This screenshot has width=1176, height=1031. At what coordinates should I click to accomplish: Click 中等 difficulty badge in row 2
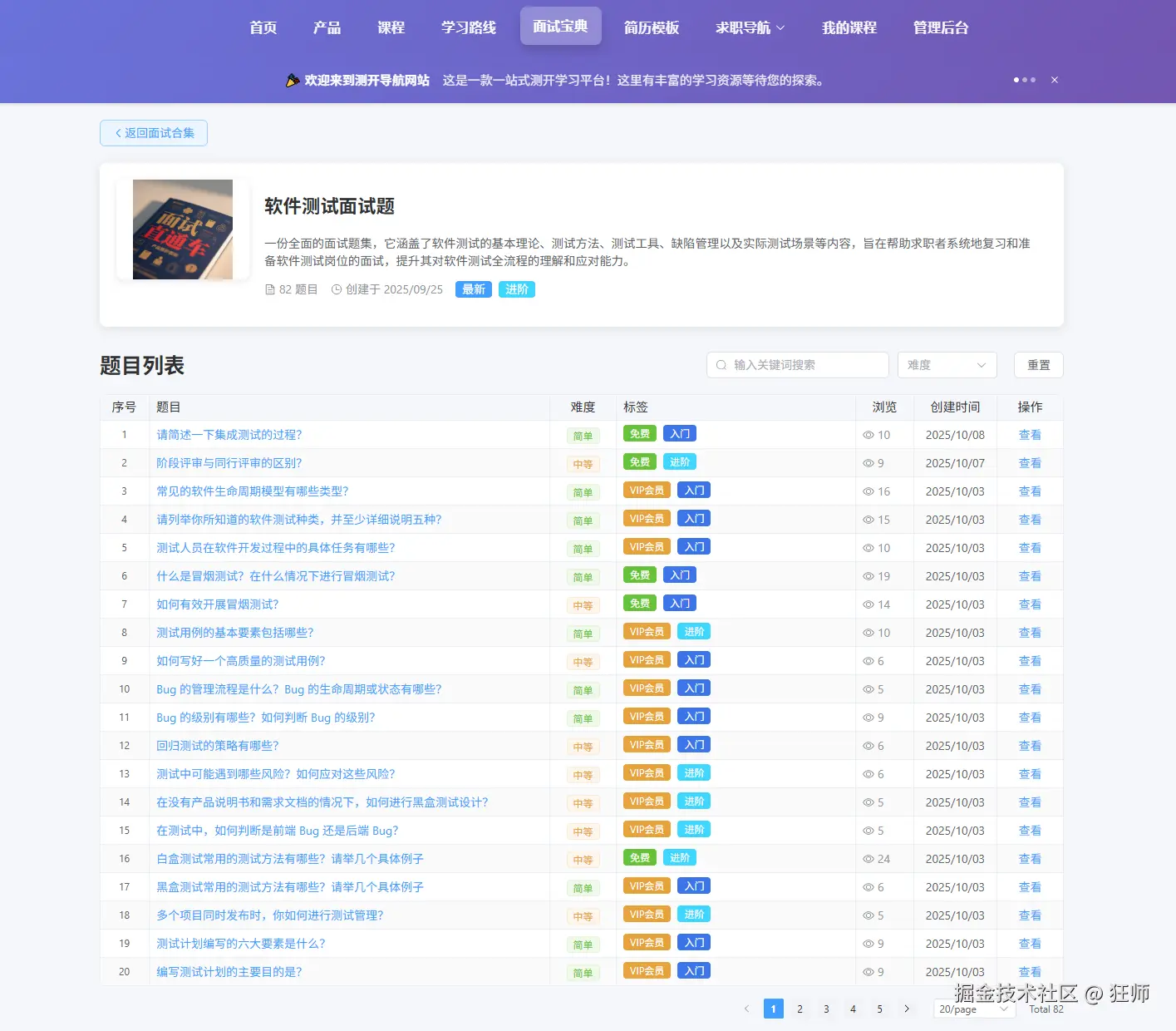pyautogui.click(x=583, y=464)
